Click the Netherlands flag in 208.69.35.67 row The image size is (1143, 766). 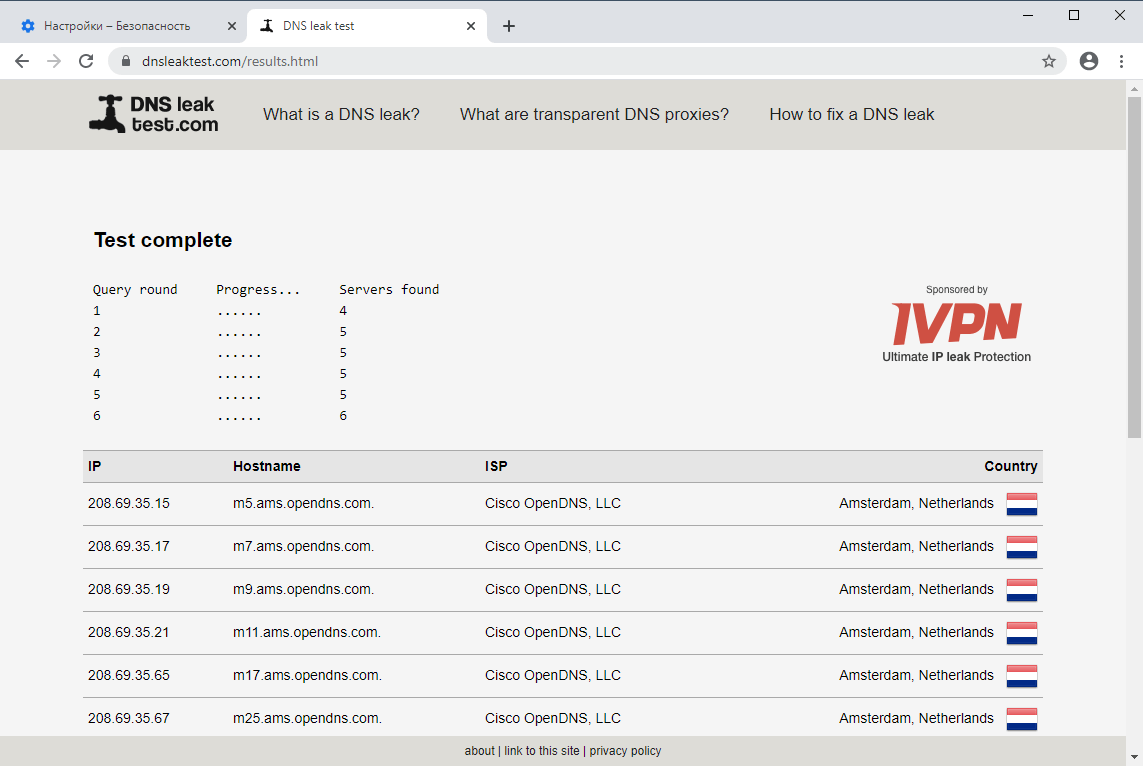pyautogui.click(x=1021, y=719)
